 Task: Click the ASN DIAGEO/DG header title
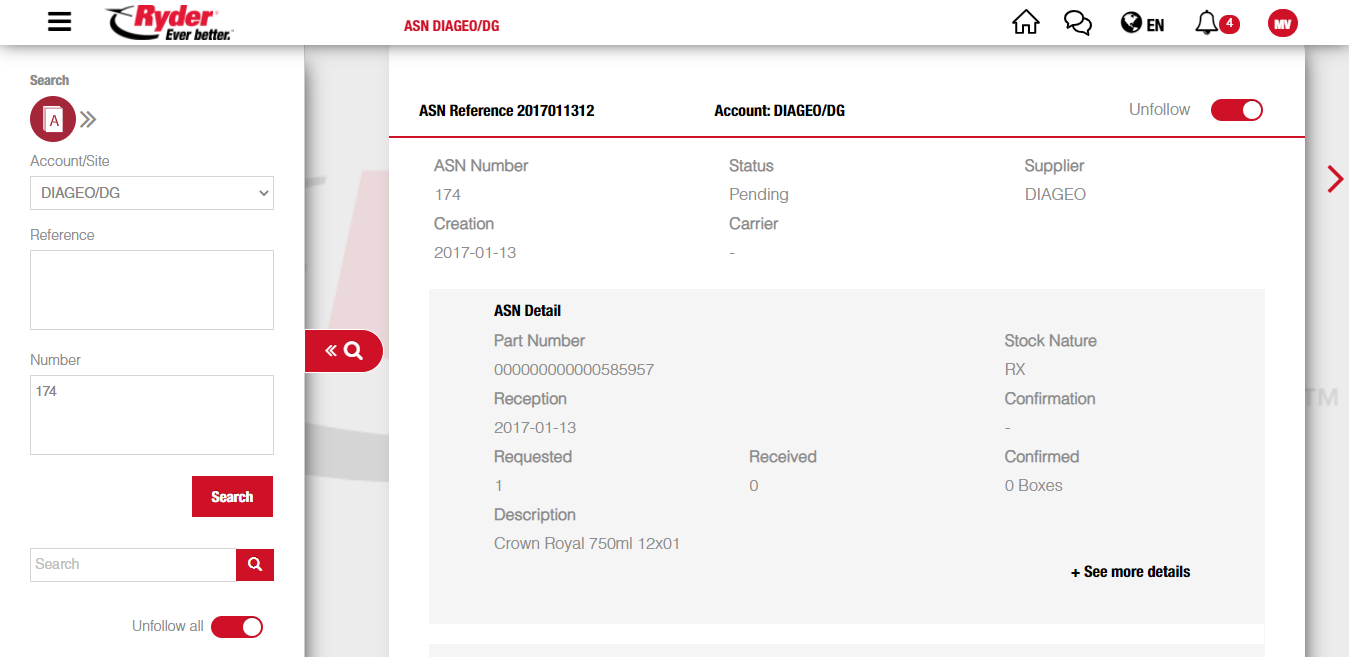451,26
